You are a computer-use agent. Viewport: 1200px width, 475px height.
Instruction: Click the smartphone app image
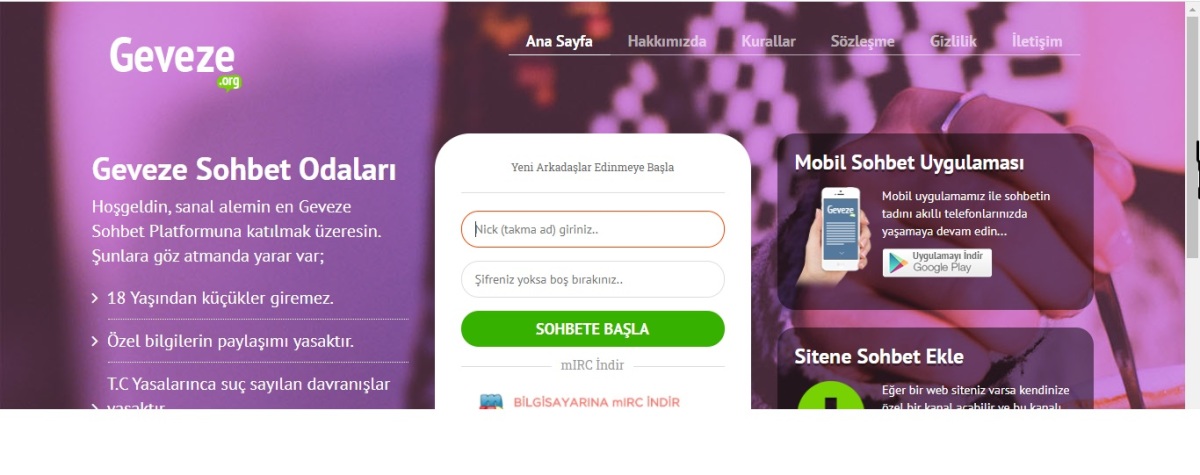[x=840, y=229]
